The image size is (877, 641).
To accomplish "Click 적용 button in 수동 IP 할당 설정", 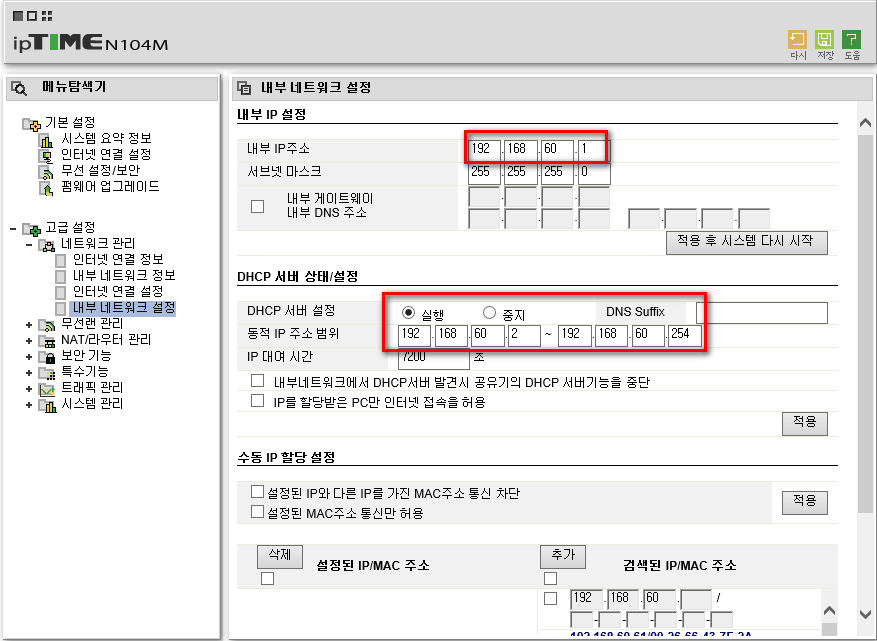I will (x=805, y=502).
